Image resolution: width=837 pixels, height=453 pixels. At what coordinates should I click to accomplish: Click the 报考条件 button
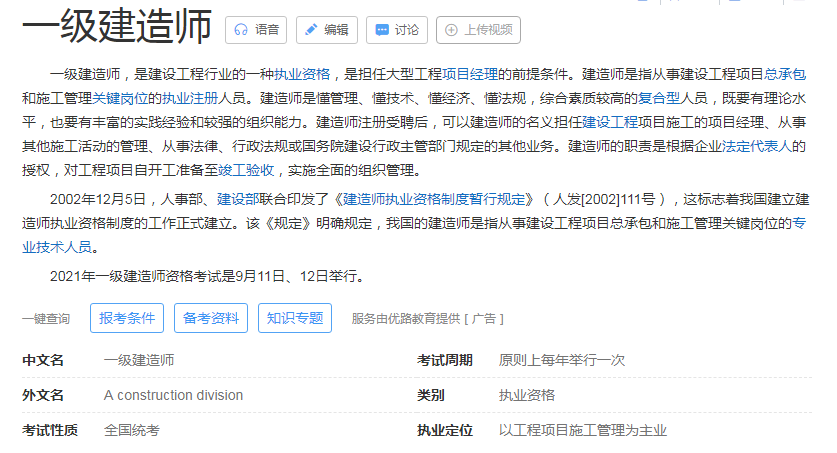click(x=127, y=318)
